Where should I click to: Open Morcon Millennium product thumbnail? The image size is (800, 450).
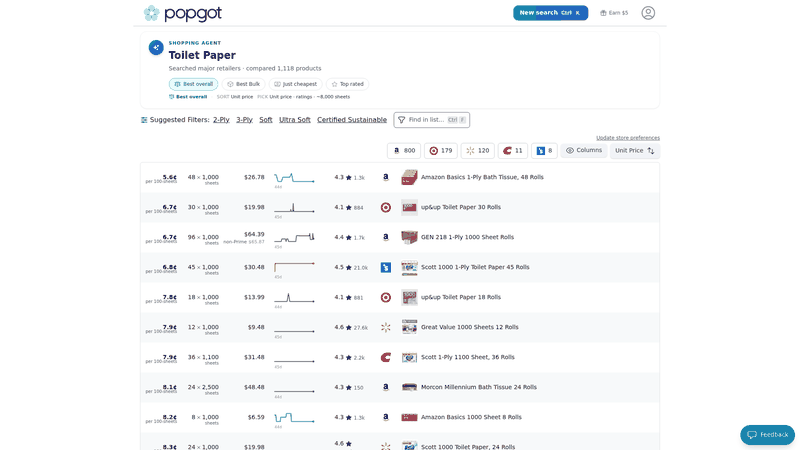point(409,387)
